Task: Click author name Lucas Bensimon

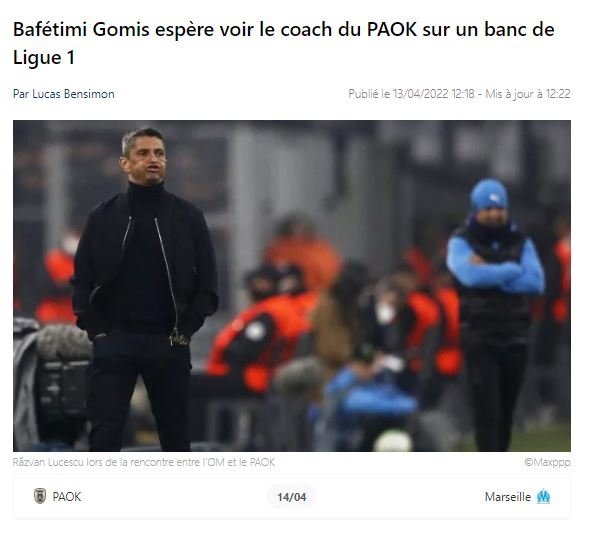Action: [x=73, y=94]
